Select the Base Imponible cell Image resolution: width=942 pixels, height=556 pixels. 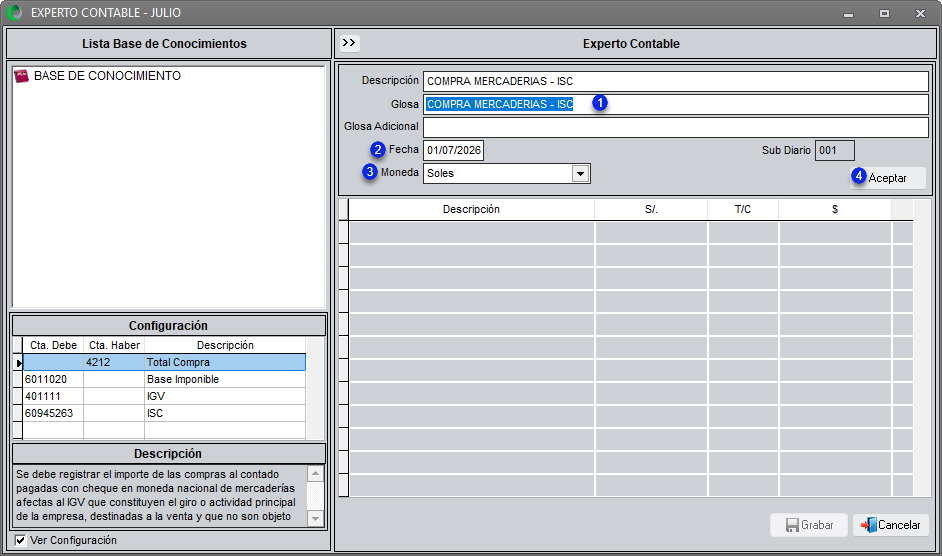tap(225, 379)
